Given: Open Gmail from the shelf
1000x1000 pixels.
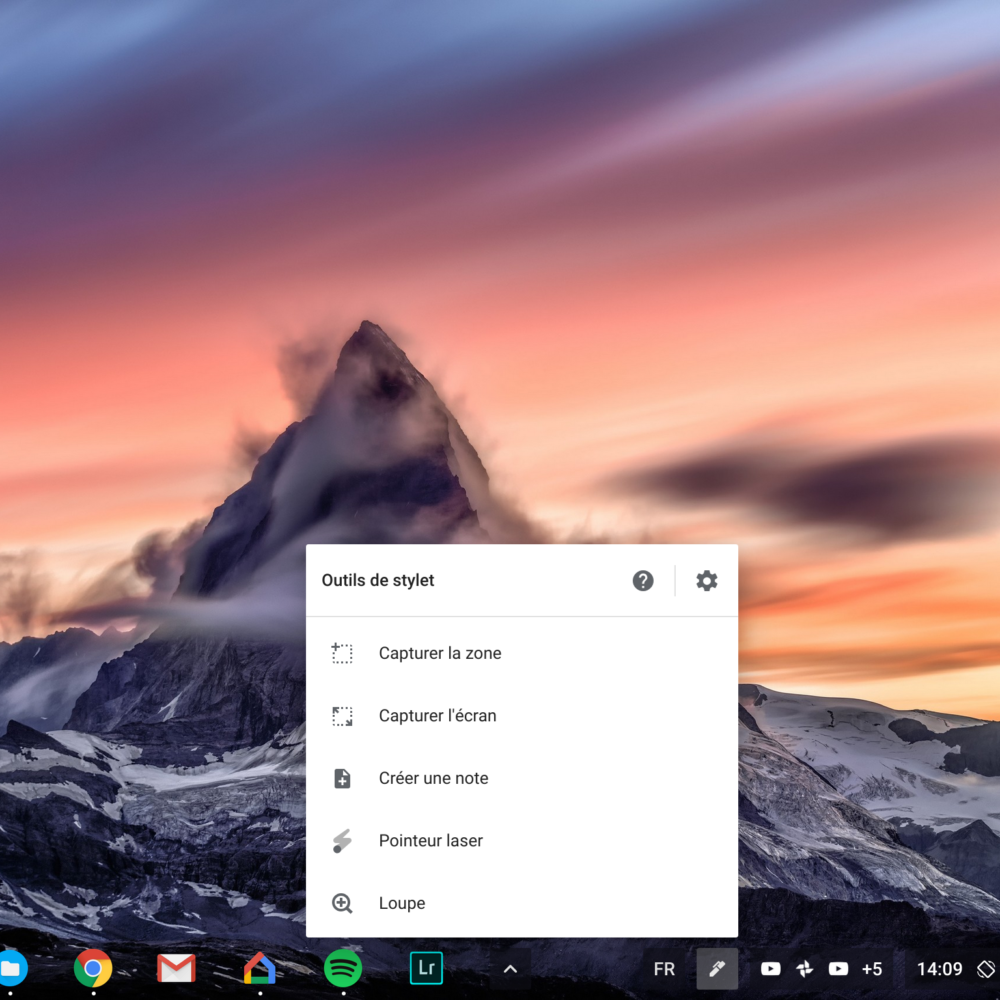Looking at the screenshot, I should (x=176, y=969).
